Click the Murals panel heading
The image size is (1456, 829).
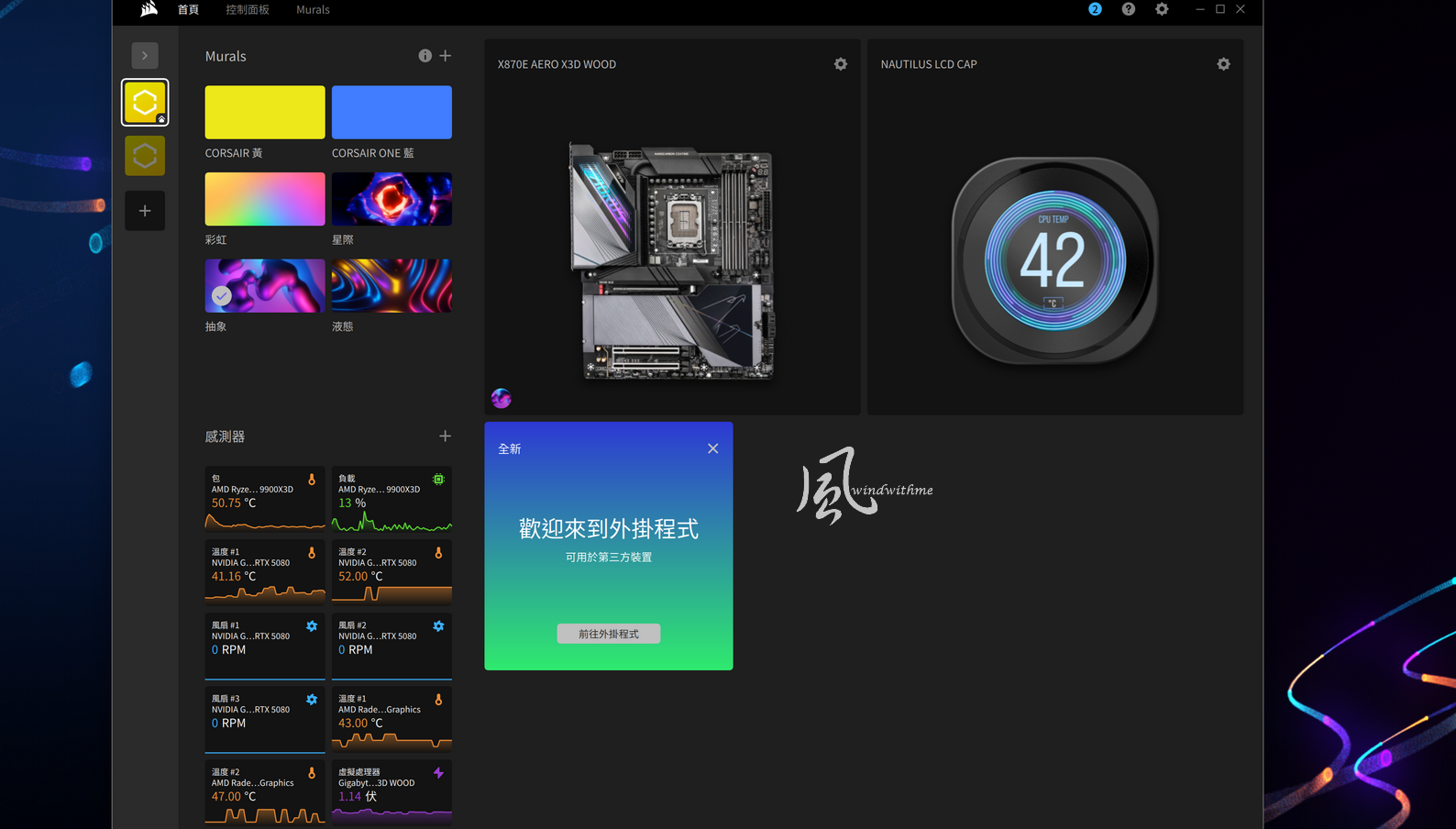point(226,56)
